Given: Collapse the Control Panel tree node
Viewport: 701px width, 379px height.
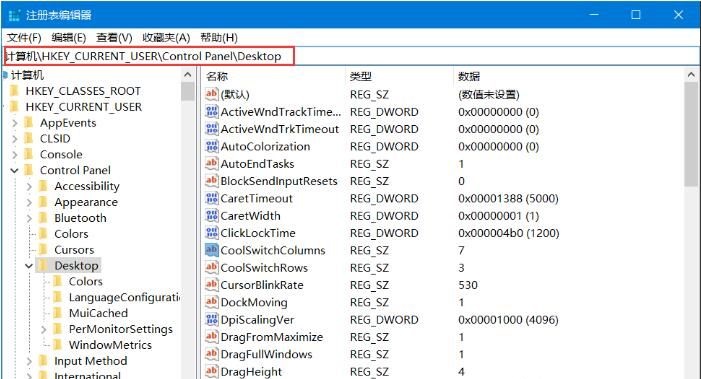Looking at the screenshot, I should (15, 170).
